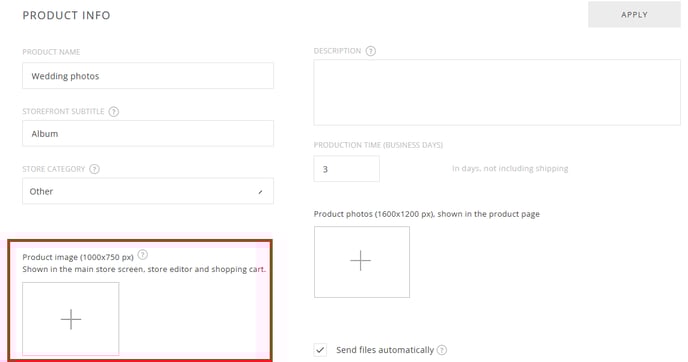Click the hint In days, not including shipping
This screenshot has width=688, height=362.
[x=510, y=168]
